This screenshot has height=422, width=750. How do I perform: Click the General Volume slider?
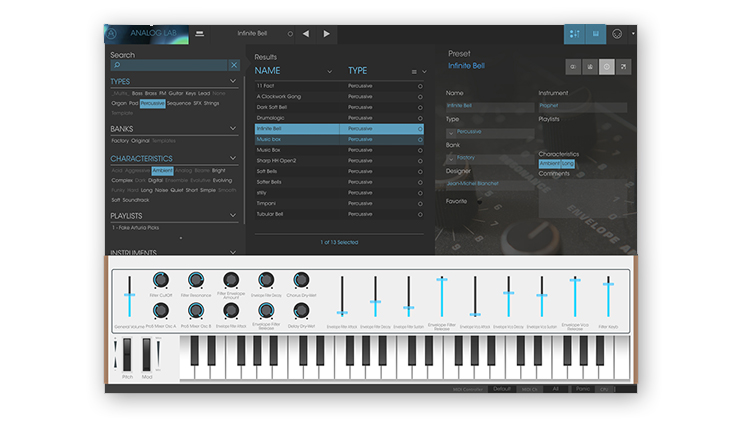point(129,296)
